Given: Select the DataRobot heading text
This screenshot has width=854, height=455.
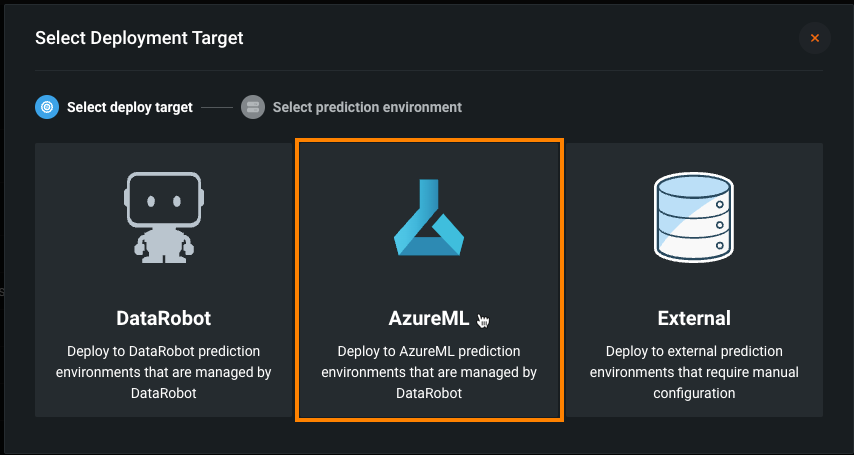Looking at the screenshot, I should [x=164, y=319].
